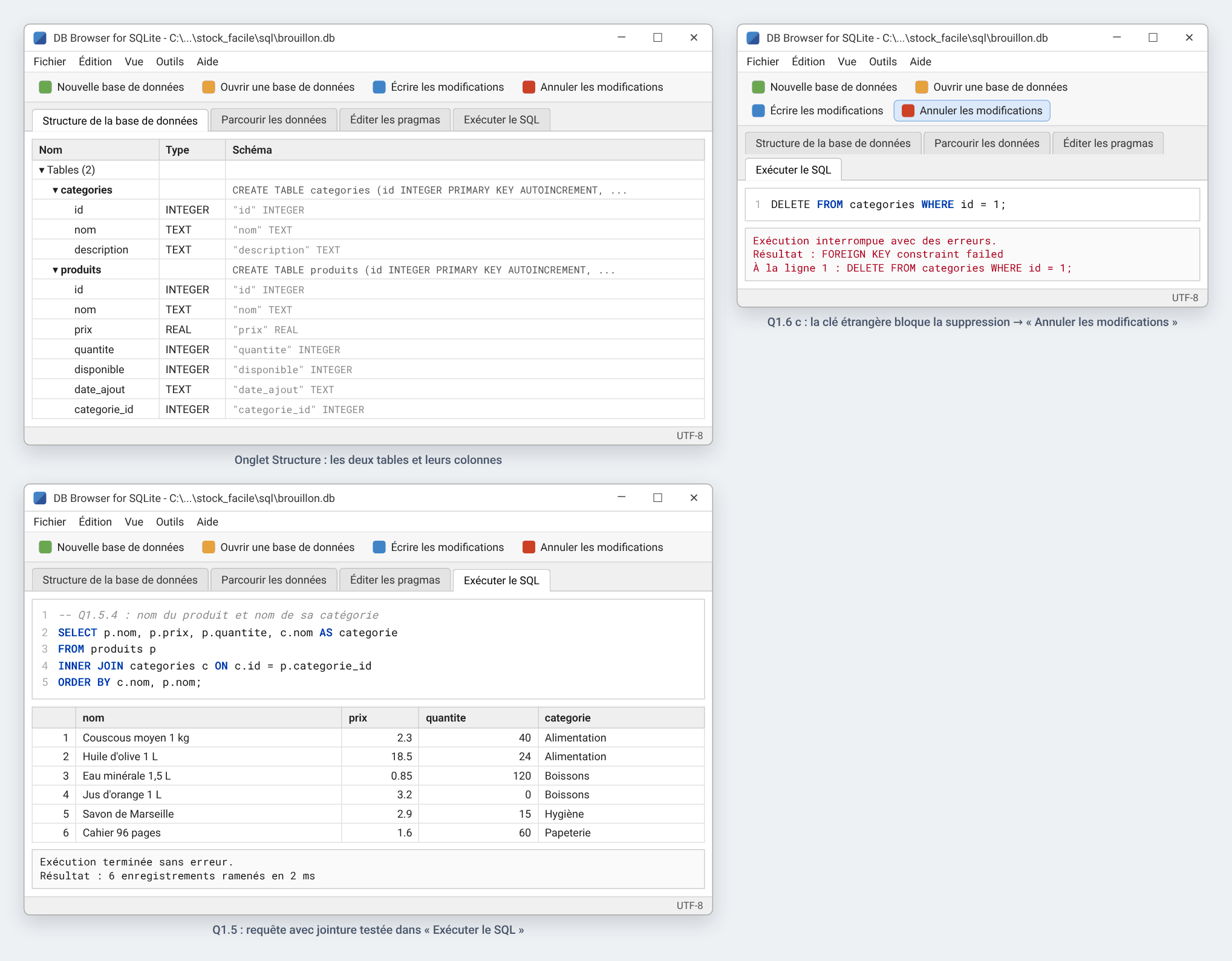Minimize the right DB Browser window

[x=1116, y=37]
